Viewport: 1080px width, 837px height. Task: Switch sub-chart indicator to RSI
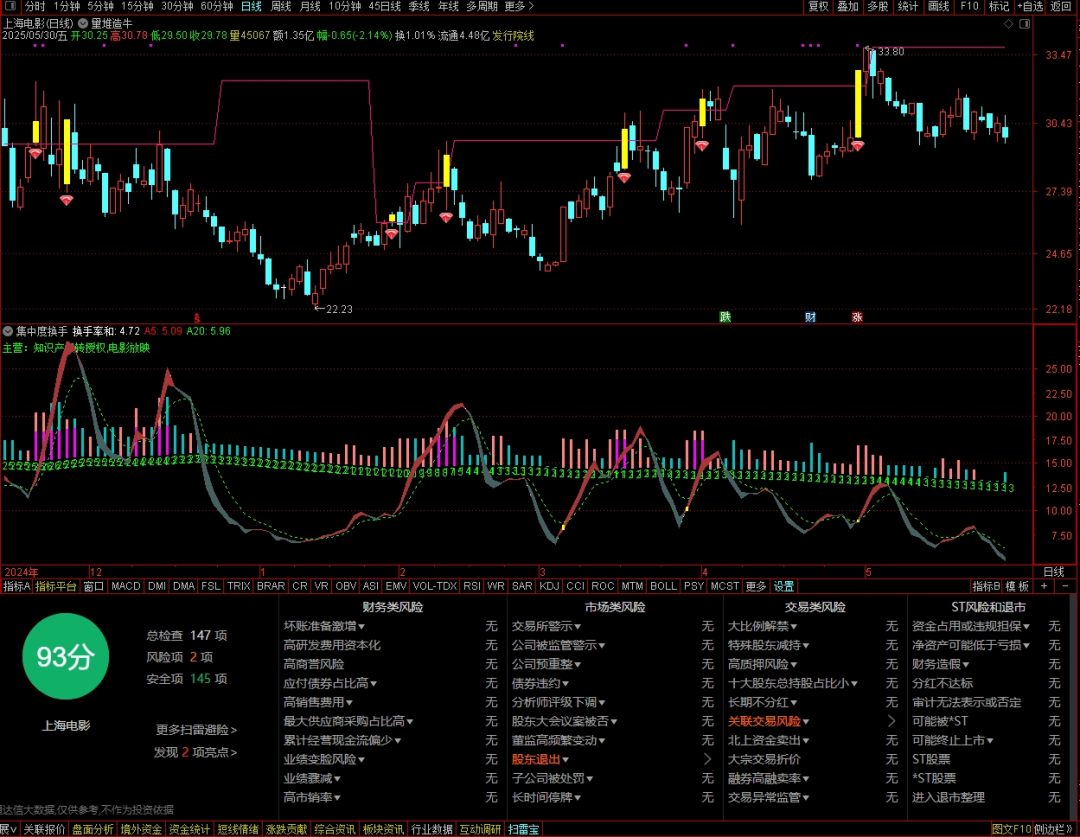472,586
